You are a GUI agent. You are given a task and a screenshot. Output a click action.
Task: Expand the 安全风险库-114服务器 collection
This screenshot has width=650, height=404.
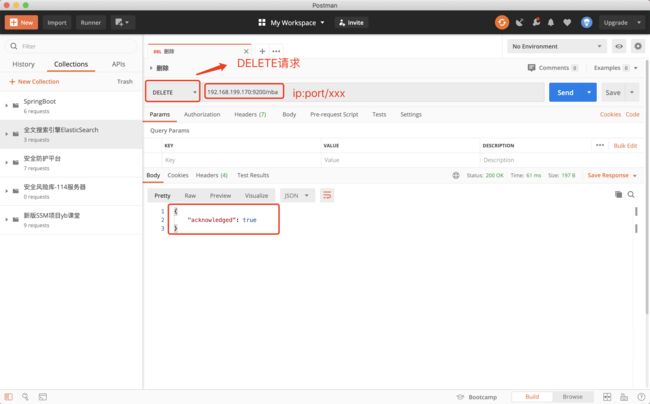(x=6, y=191)
